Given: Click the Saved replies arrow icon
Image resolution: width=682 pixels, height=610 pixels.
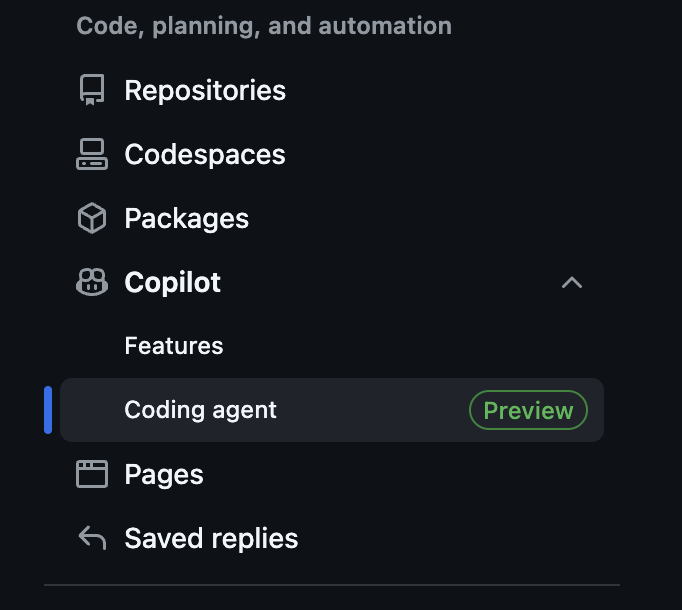Looking at the screenshot, I should pyautogui.click(x=92, y=539).
